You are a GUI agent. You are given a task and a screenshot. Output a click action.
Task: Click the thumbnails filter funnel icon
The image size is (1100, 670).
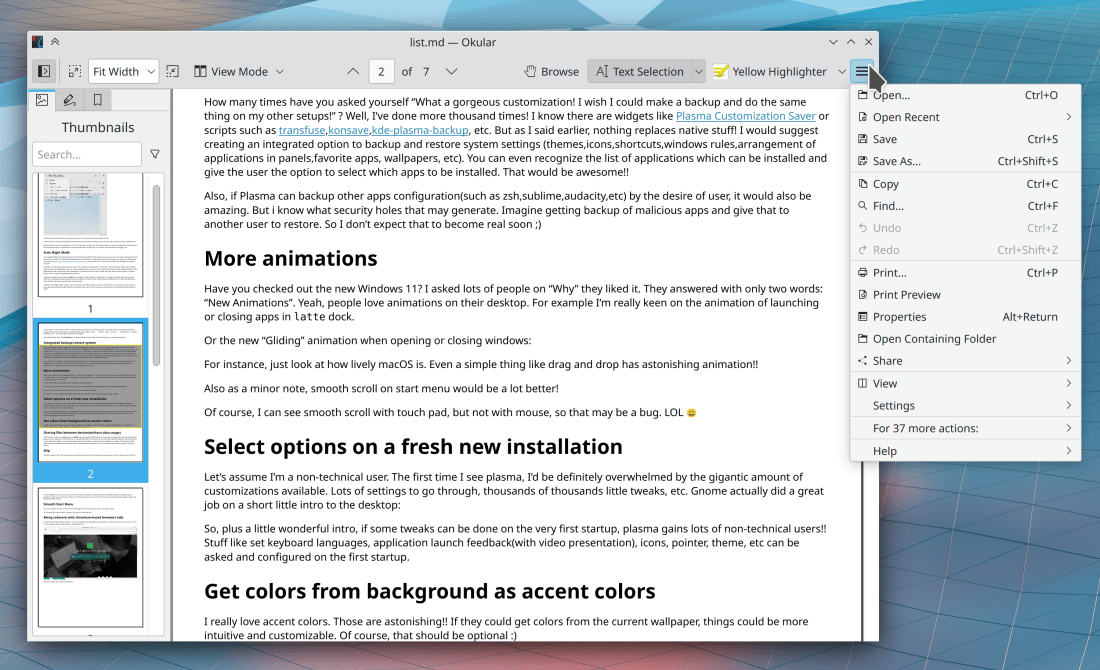coord(155,154)
